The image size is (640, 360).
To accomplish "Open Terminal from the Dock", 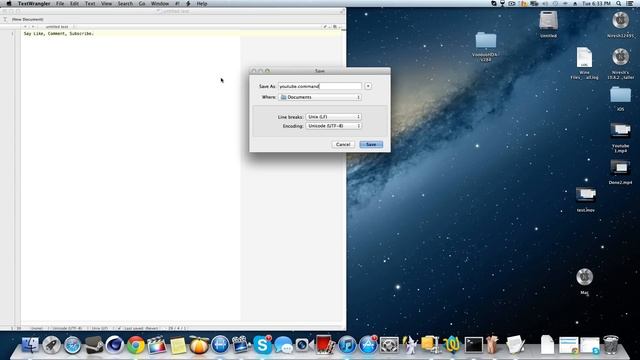I will click(473, 345).
